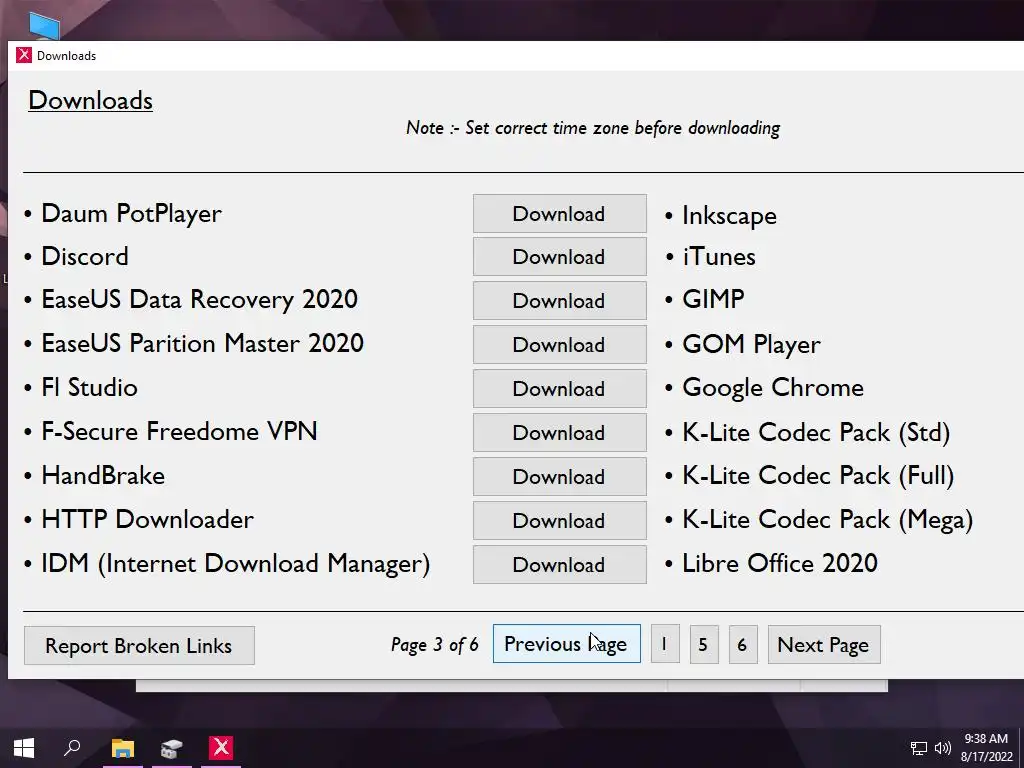
Task: Download Fl Studio
Action: (560, 389)
